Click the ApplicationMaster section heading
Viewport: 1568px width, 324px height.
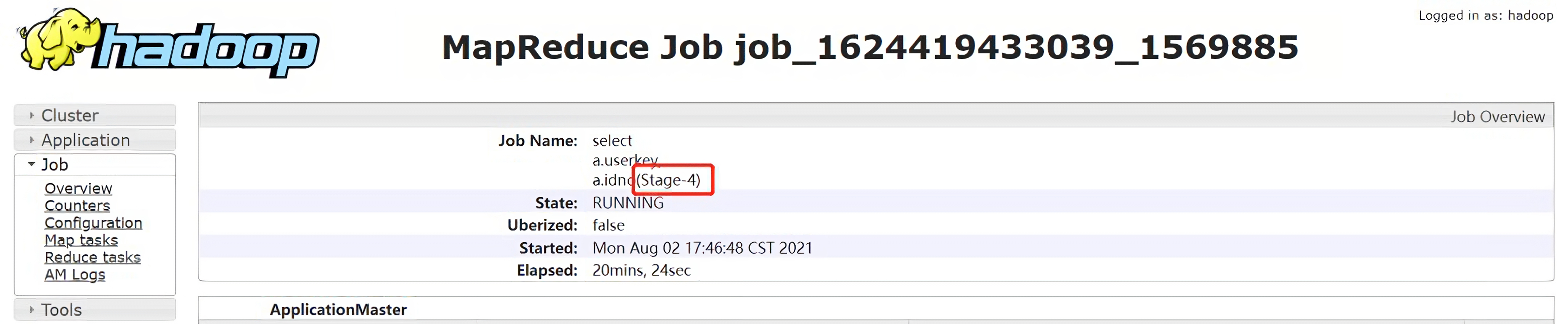point(338,309)
